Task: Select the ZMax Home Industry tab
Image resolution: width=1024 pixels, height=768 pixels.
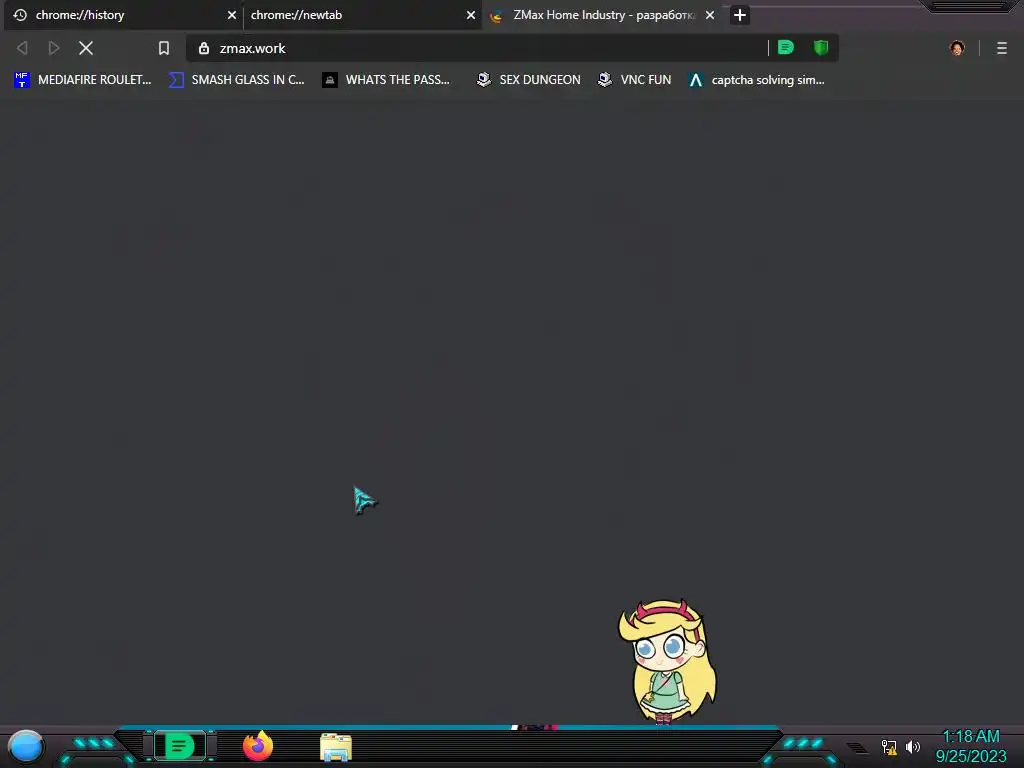Action: click(603, 15)
